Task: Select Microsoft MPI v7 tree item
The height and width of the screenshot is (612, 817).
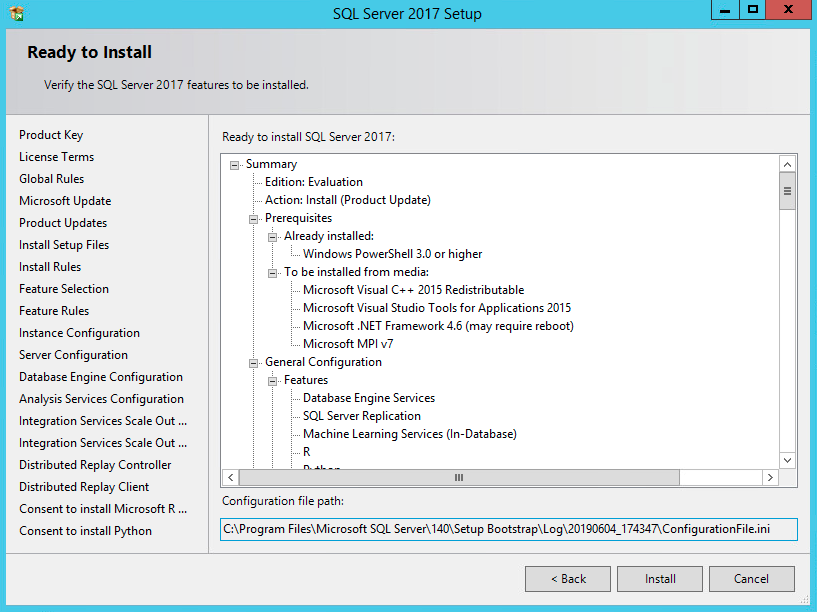Action: point(348,344)
